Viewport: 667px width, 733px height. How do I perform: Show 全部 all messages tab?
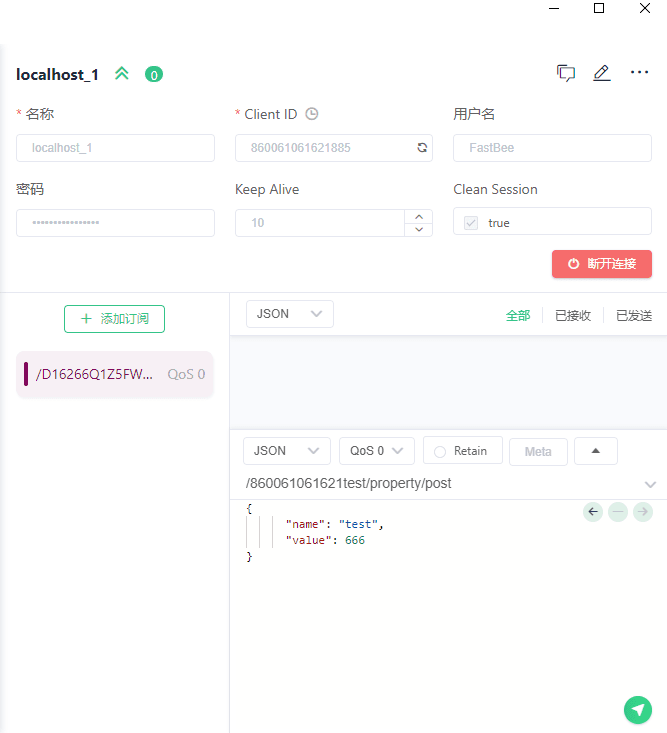pyautogui.click(x=518, y=316)
